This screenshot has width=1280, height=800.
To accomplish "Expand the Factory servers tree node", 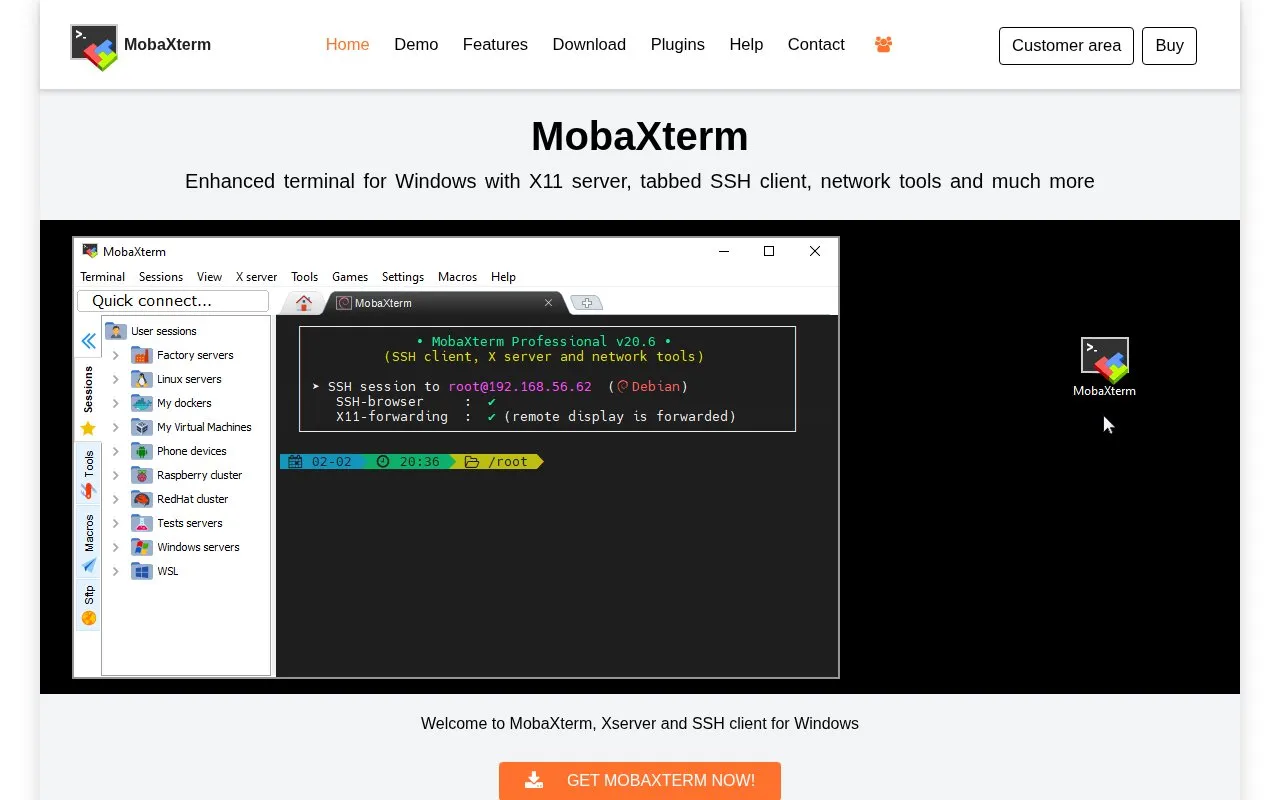I will tap(116, 355).
